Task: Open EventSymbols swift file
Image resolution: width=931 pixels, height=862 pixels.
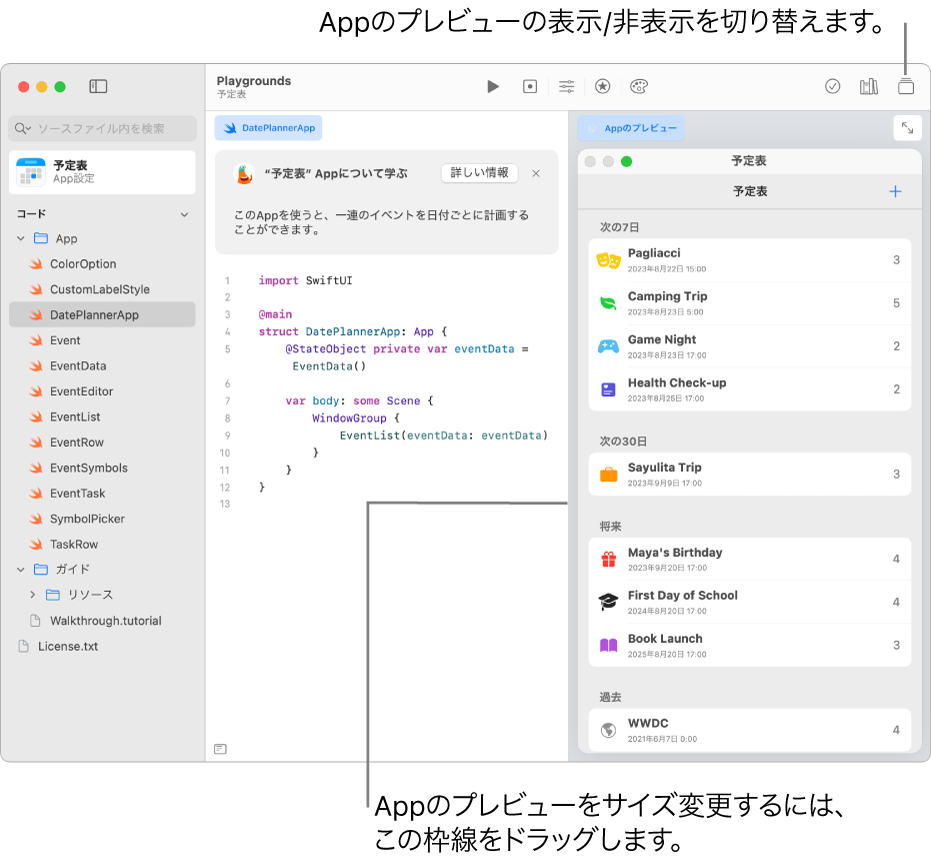Action: coord(102,468)
